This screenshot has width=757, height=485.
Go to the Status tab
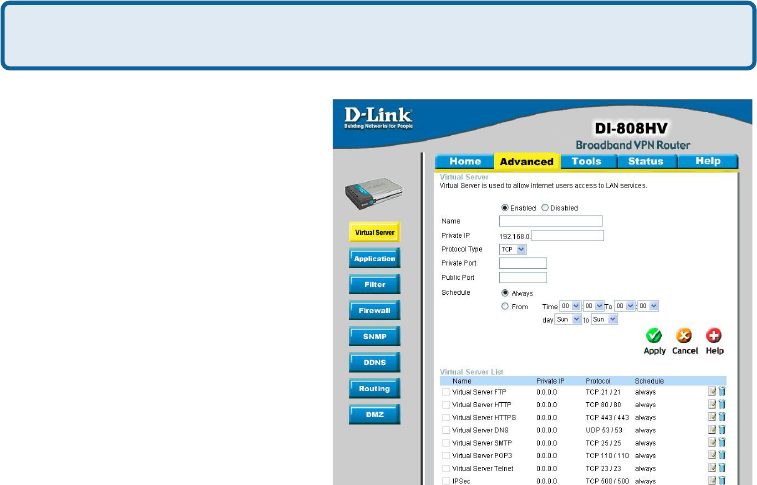click(x=646, y=161)
